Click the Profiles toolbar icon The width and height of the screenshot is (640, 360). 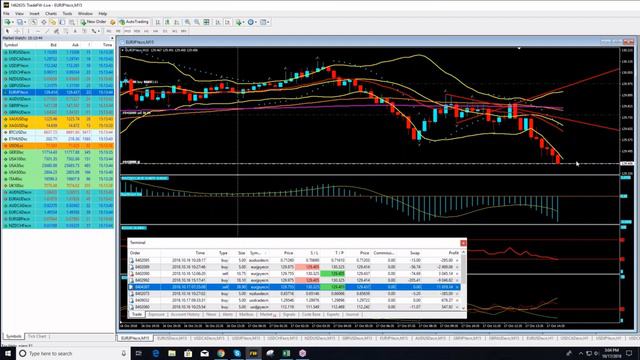[20, 22]
